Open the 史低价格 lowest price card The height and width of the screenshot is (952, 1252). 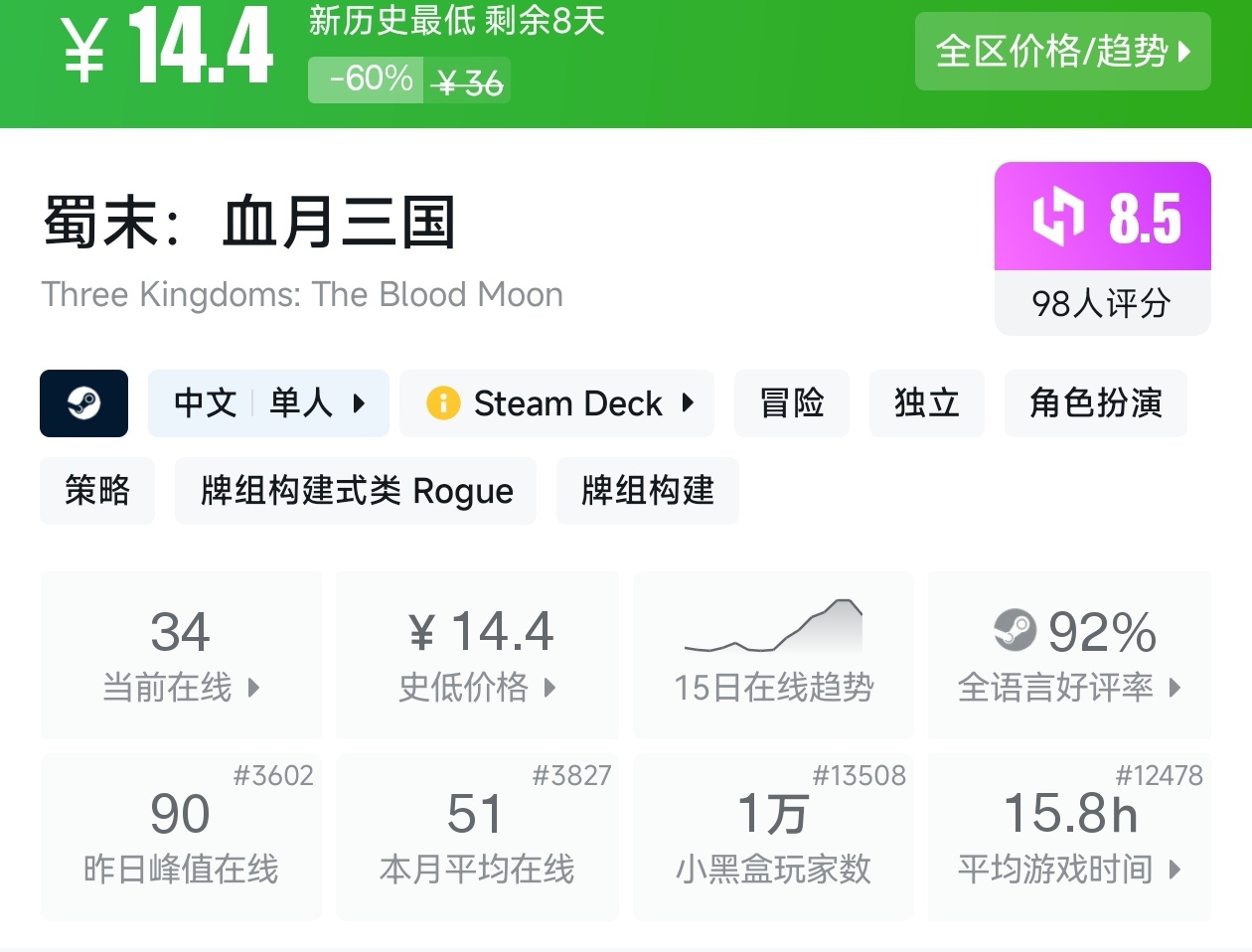[477, 655]
